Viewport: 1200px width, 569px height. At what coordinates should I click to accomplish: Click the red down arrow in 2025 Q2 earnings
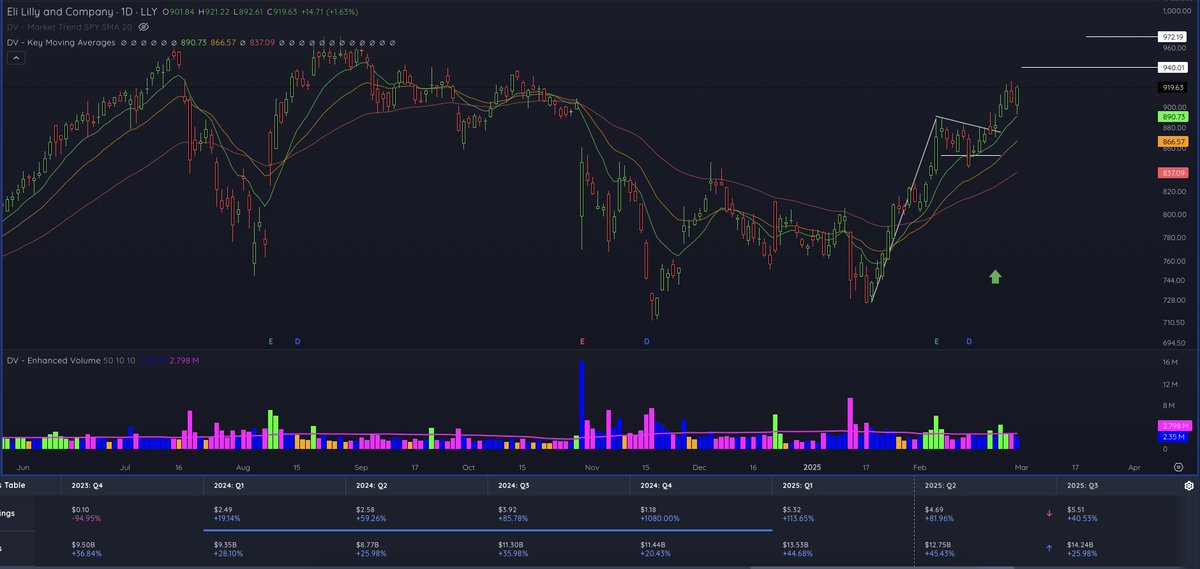pyautogui.click(x=1049, y=513)
